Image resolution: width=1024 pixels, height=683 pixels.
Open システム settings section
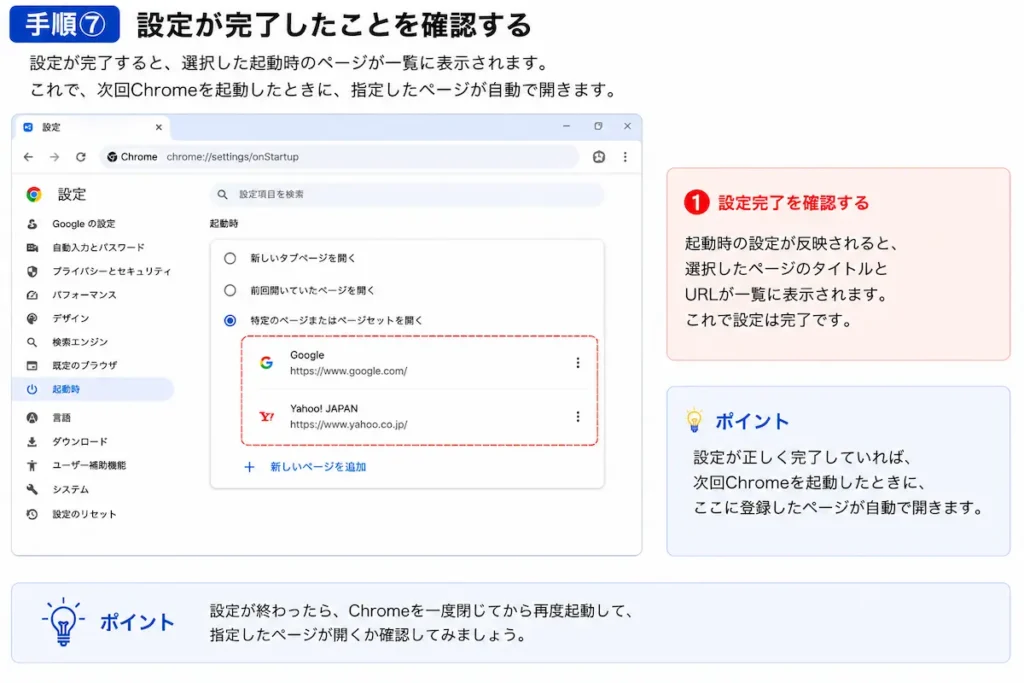click(71, 489)
